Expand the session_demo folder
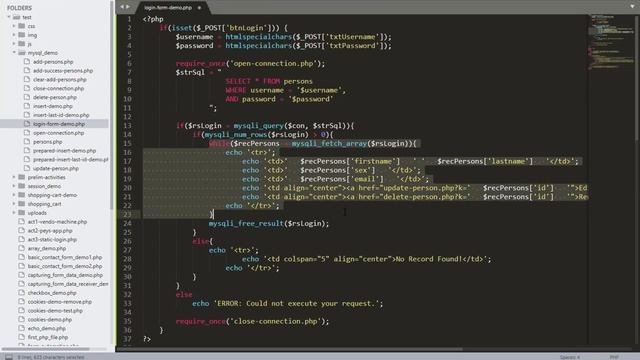 pos(14,186)
